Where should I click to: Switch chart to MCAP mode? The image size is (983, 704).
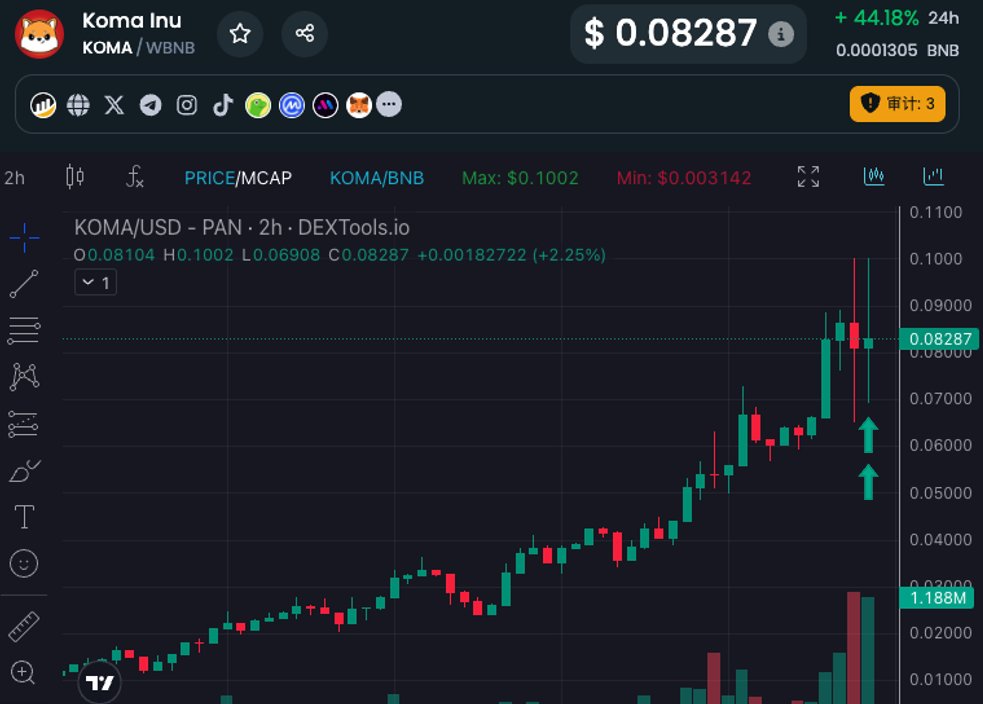point(266,178)
